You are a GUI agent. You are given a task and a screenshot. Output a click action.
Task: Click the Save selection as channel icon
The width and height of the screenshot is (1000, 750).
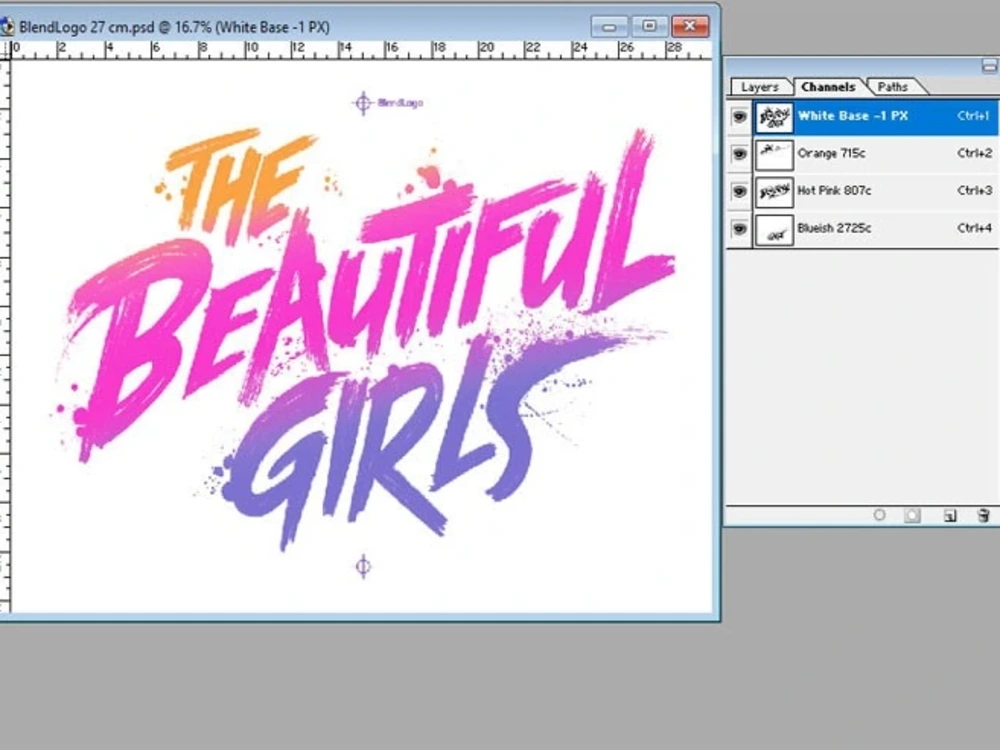911,516
